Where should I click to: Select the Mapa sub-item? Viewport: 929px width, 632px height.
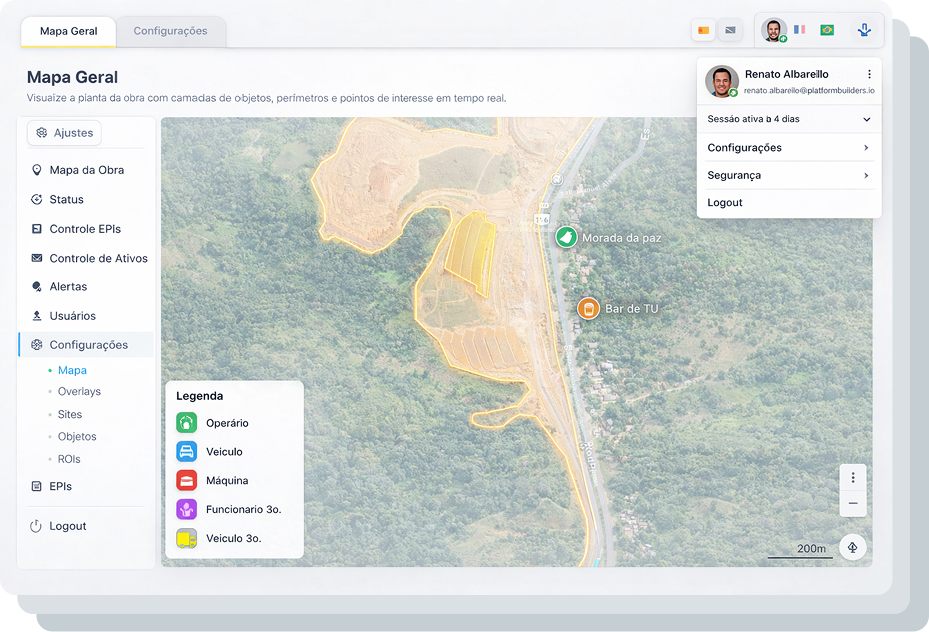pos(72,370)
